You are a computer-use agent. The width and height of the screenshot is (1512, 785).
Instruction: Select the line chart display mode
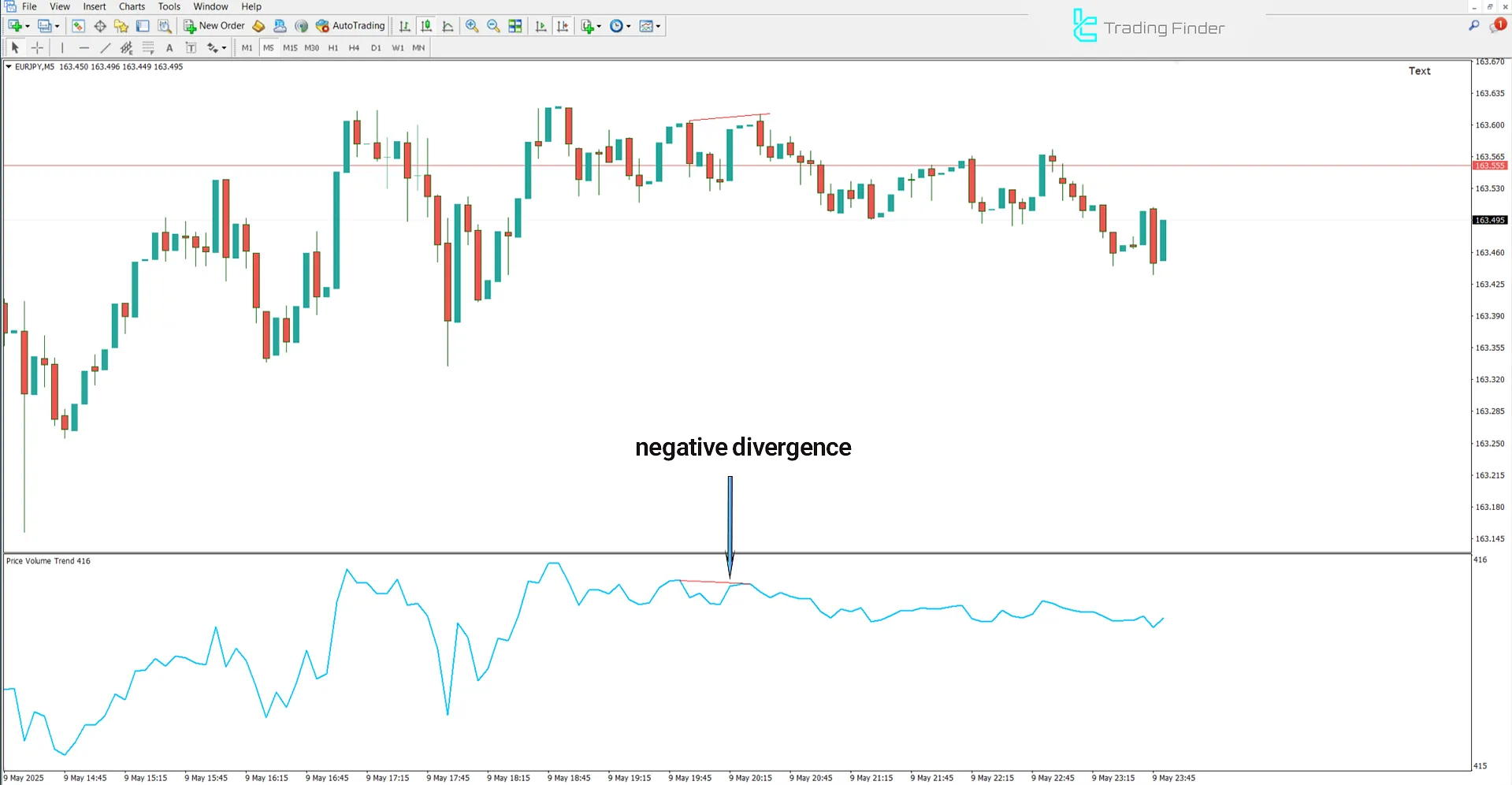click(448, 26)
